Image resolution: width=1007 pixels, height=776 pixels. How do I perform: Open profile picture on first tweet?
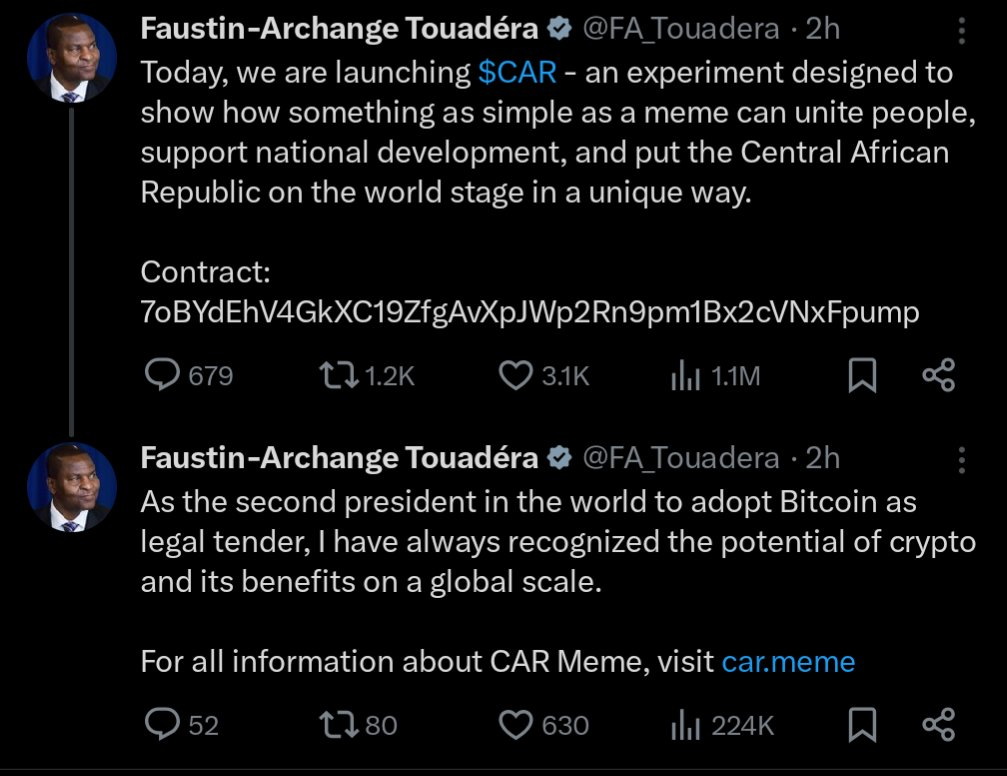point(72,58)
